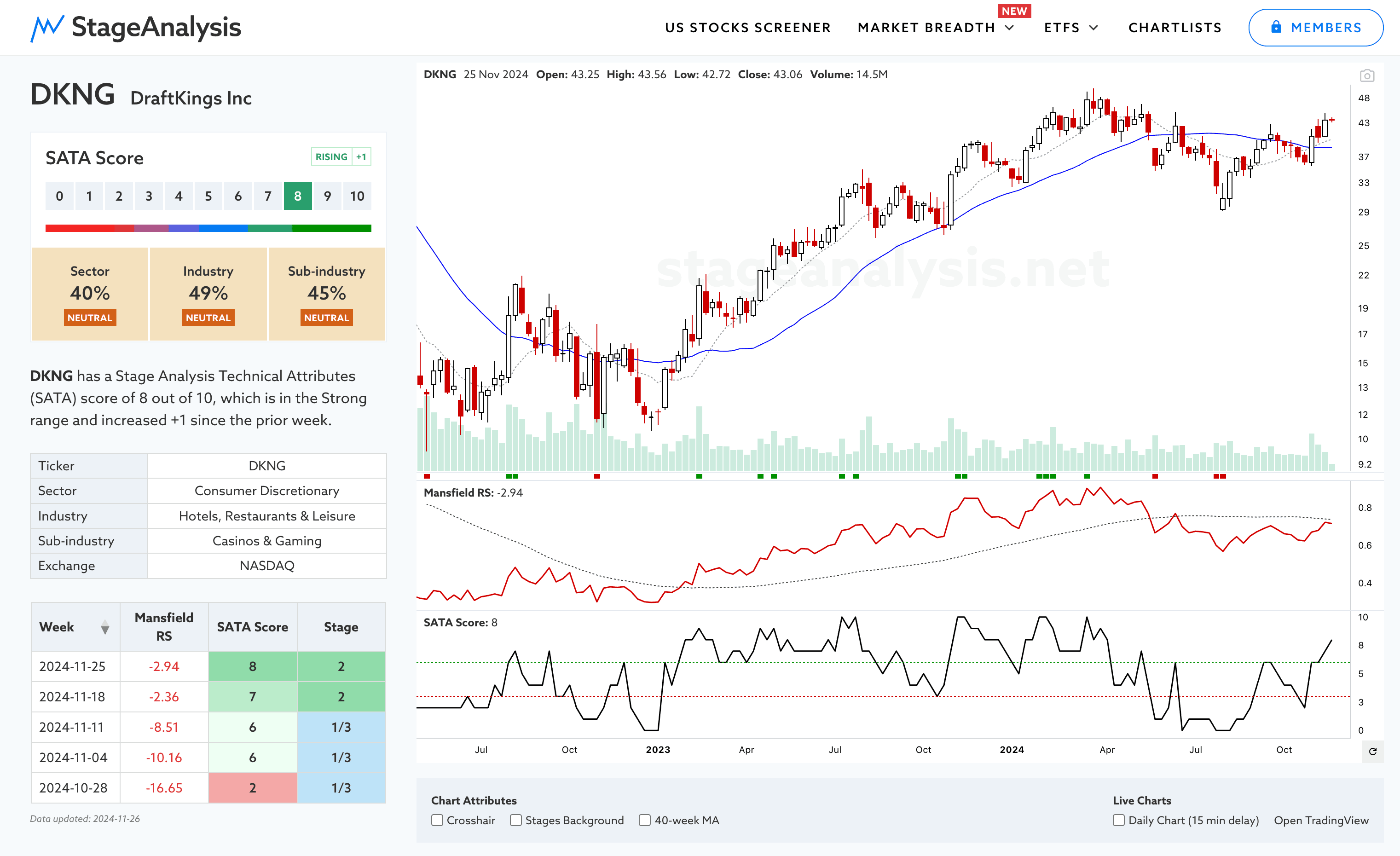Click the Sub-industry 45% Neutral card
Viewport: 1400px width, 856px height.
(327, 294)
